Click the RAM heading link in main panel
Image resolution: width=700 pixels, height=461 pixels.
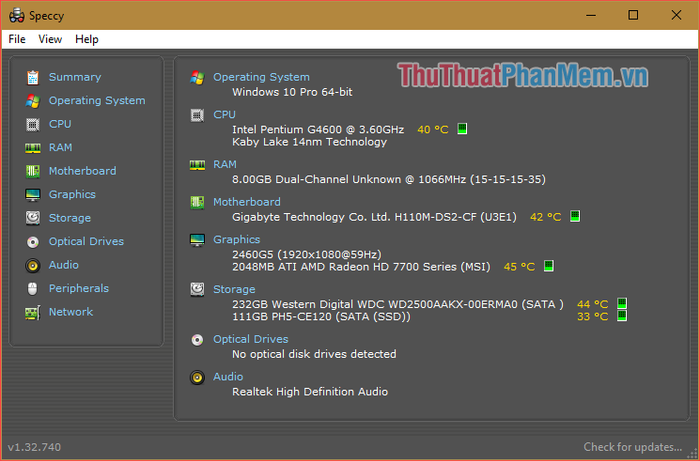225,165
